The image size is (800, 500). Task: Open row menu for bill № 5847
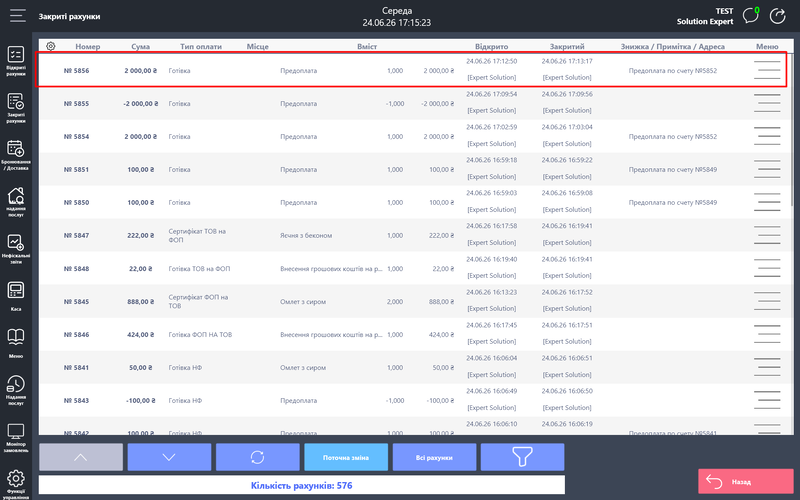[767, 235]
